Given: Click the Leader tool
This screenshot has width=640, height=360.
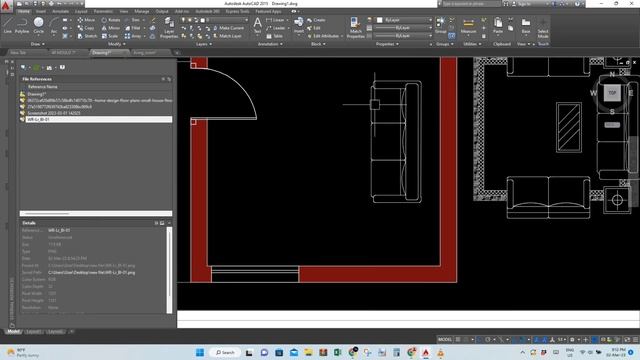Looking at the screenshot, I should pyautogui.click(x=276, y=28).
